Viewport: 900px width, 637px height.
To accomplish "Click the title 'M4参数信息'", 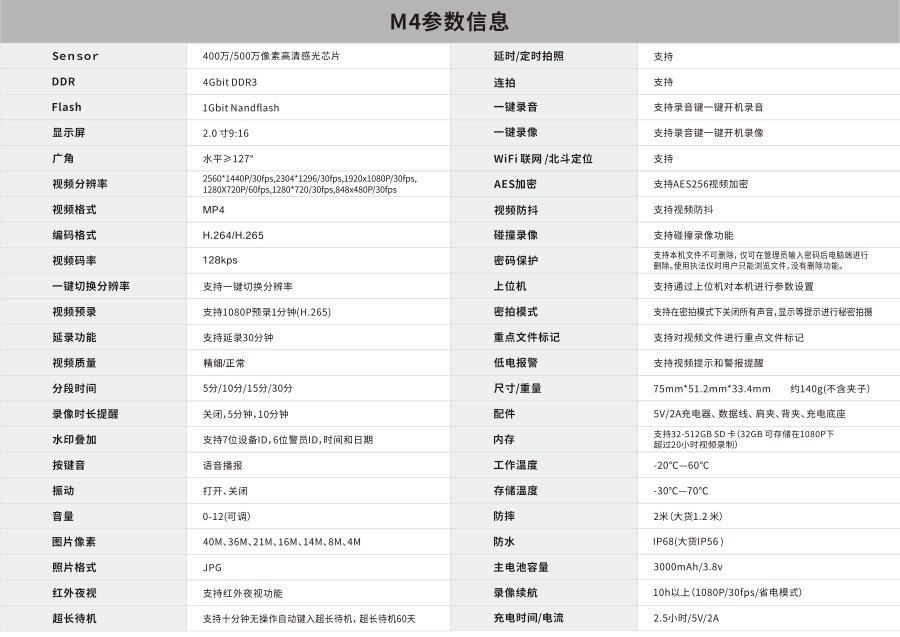I will pos(449,22).
